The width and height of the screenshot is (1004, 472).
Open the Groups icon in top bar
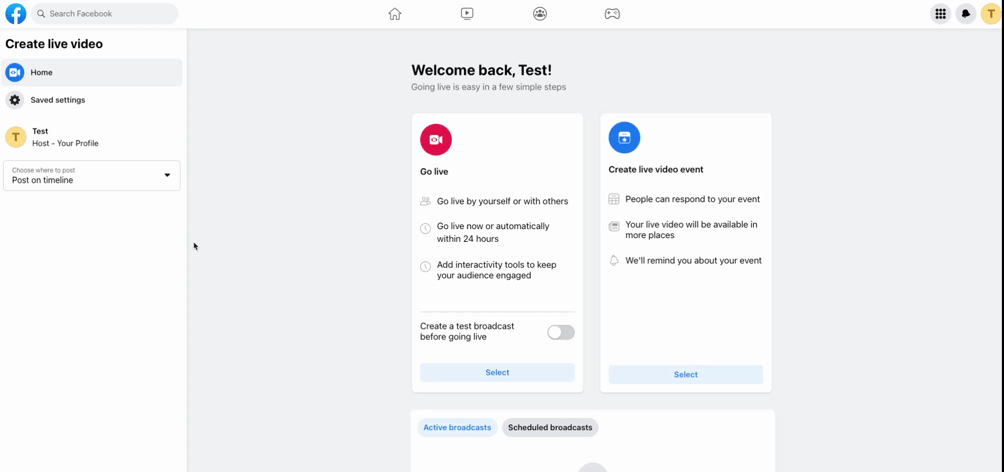(540, 14)
